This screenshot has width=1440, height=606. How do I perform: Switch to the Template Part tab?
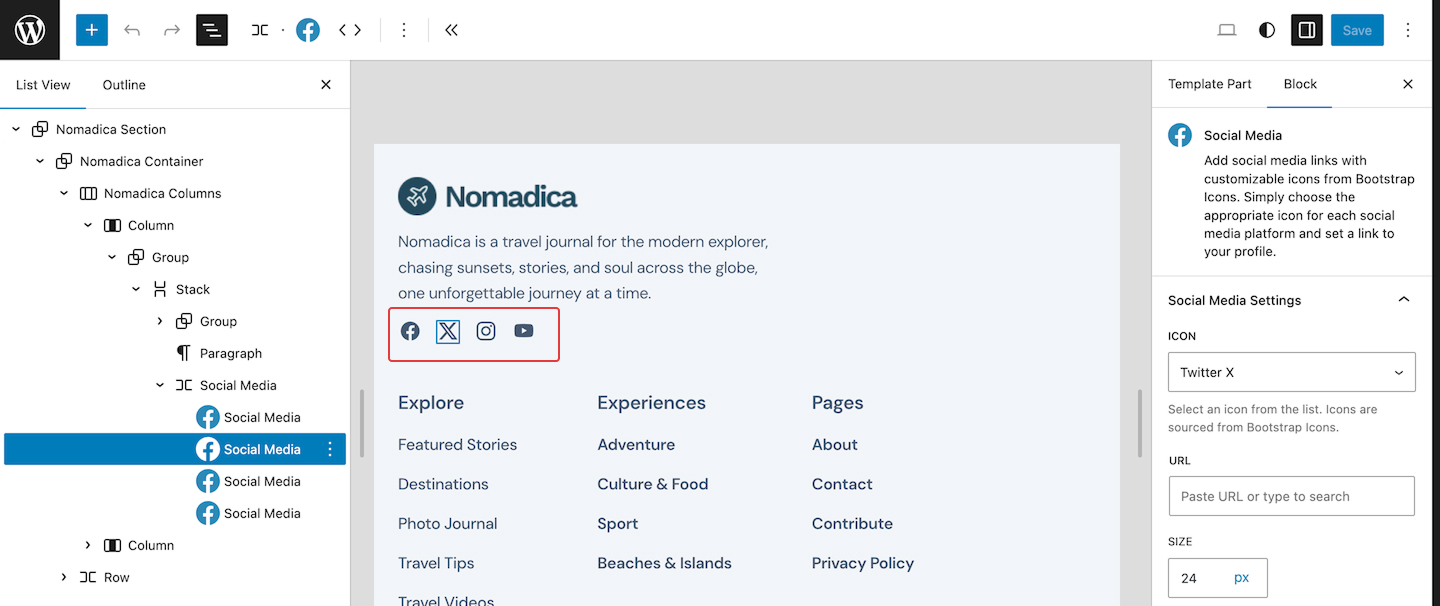coord(1209,84)
